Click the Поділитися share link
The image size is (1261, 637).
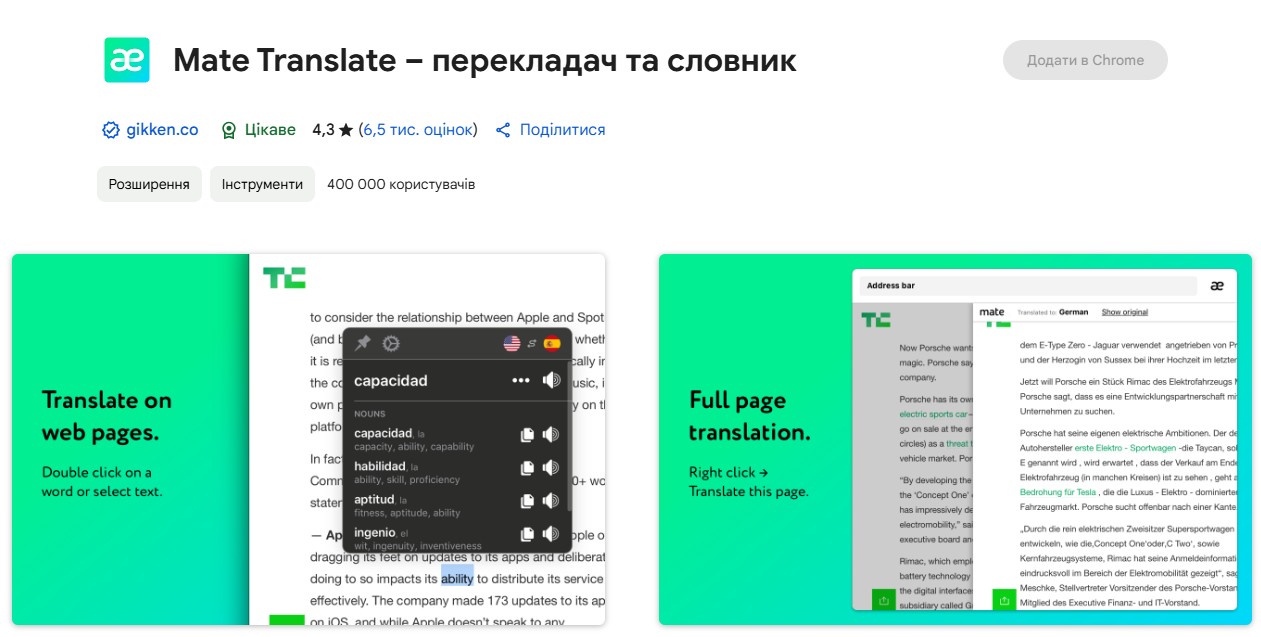point(551,130)
